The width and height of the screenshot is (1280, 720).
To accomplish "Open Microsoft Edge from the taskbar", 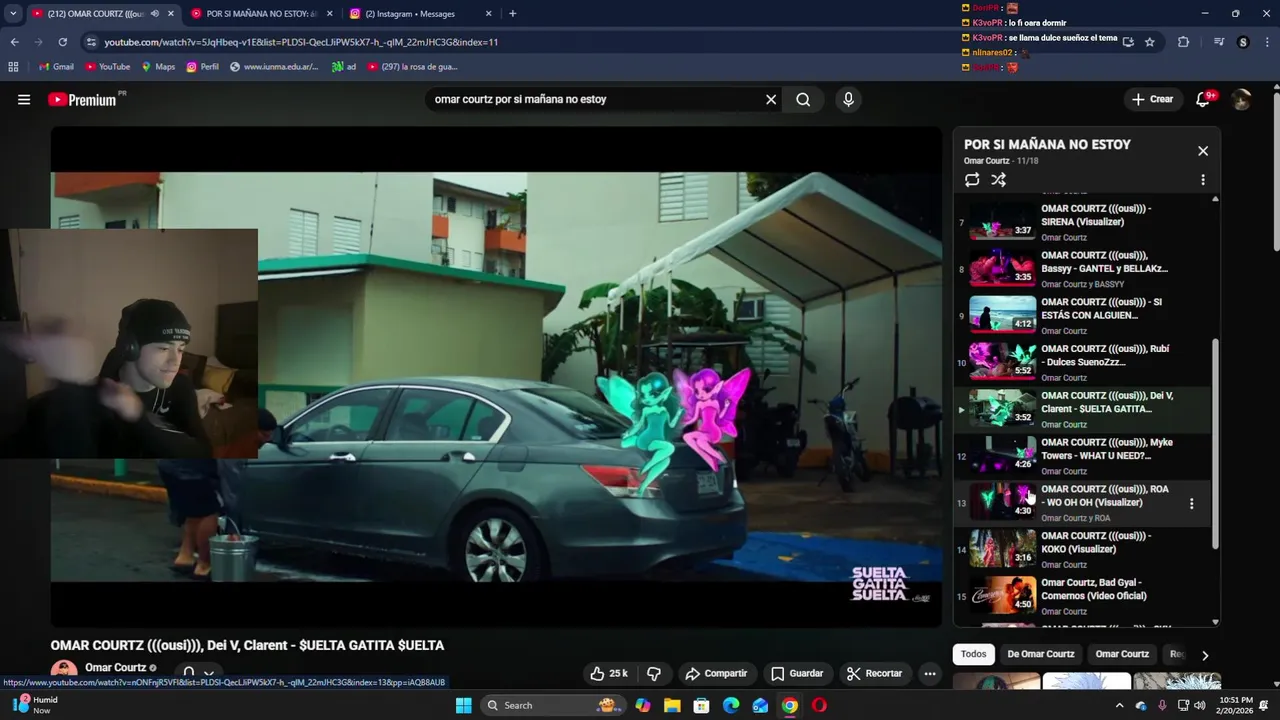I will pos(731,705).
